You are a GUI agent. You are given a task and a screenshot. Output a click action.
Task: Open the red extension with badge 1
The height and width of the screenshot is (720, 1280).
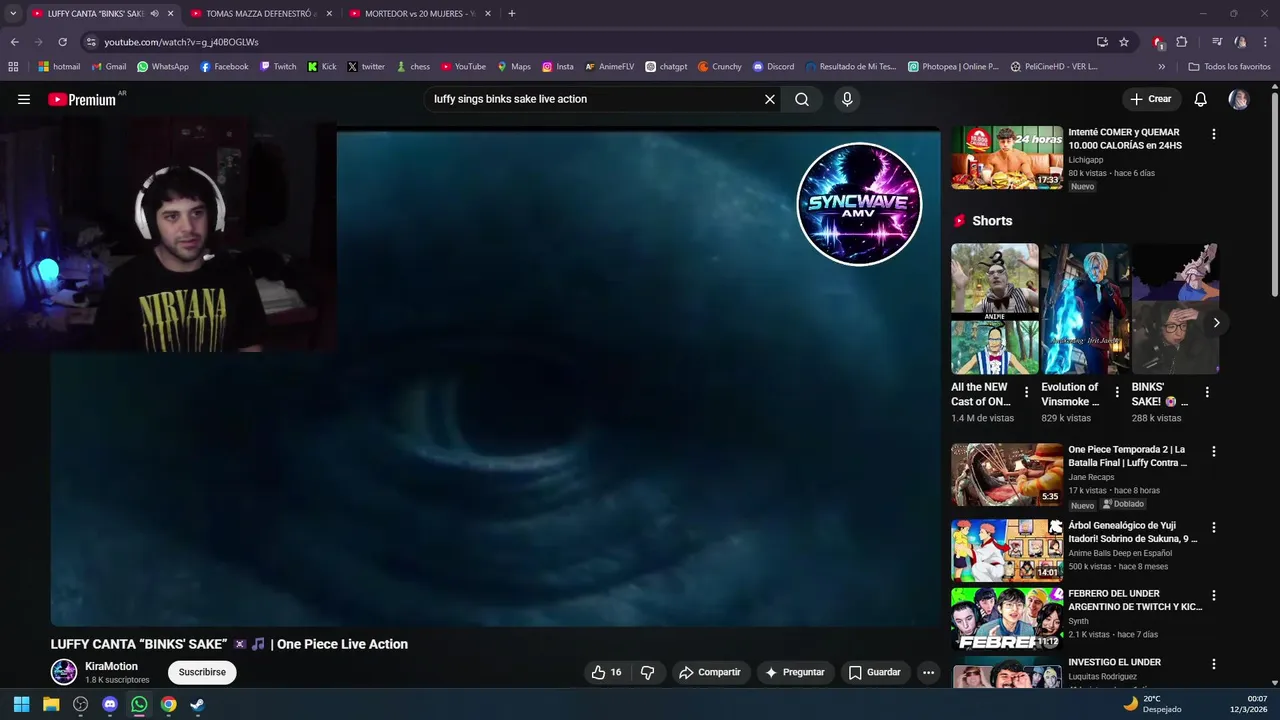[x=1158, y=42]
